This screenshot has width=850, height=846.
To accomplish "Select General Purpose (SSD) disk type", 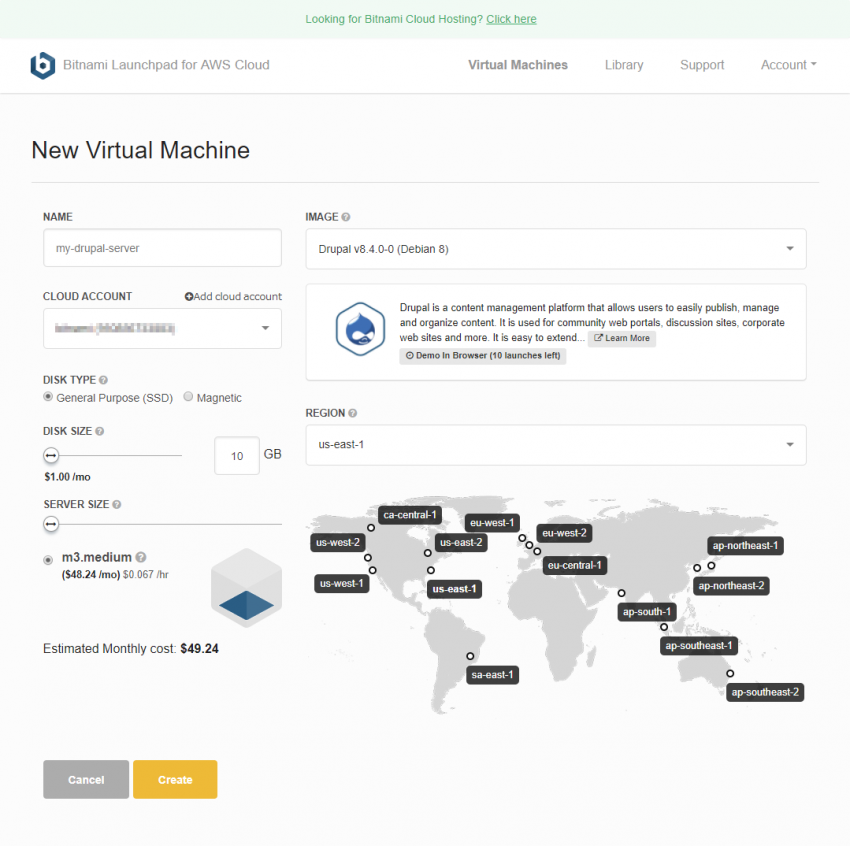I will (48, 397).
